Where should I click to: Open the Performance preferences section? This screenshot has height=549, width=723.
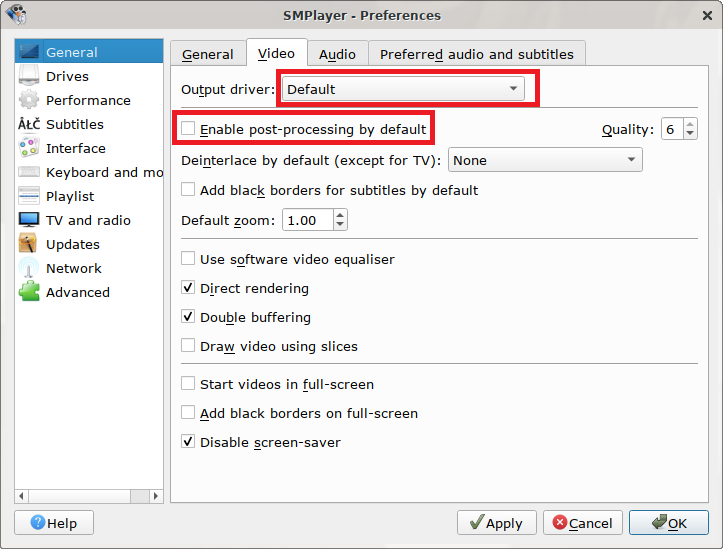pyautogui.click(x=89, y=100)
